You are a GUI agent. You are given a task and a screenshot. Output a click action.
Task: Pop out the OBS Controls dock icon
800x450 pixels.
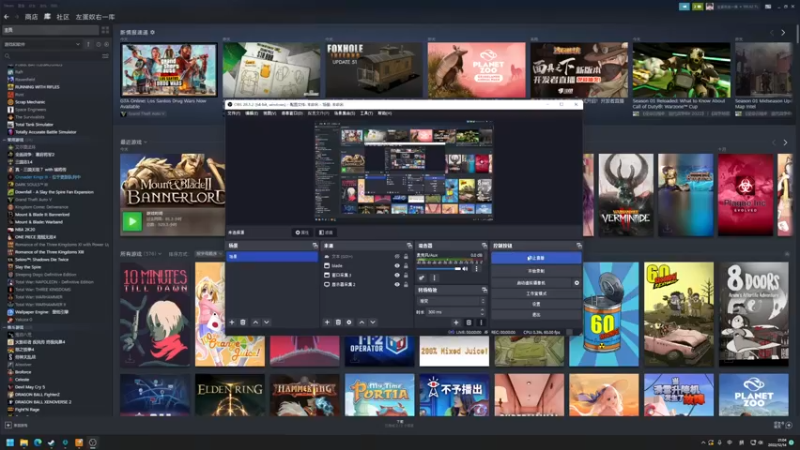(579, 246)
